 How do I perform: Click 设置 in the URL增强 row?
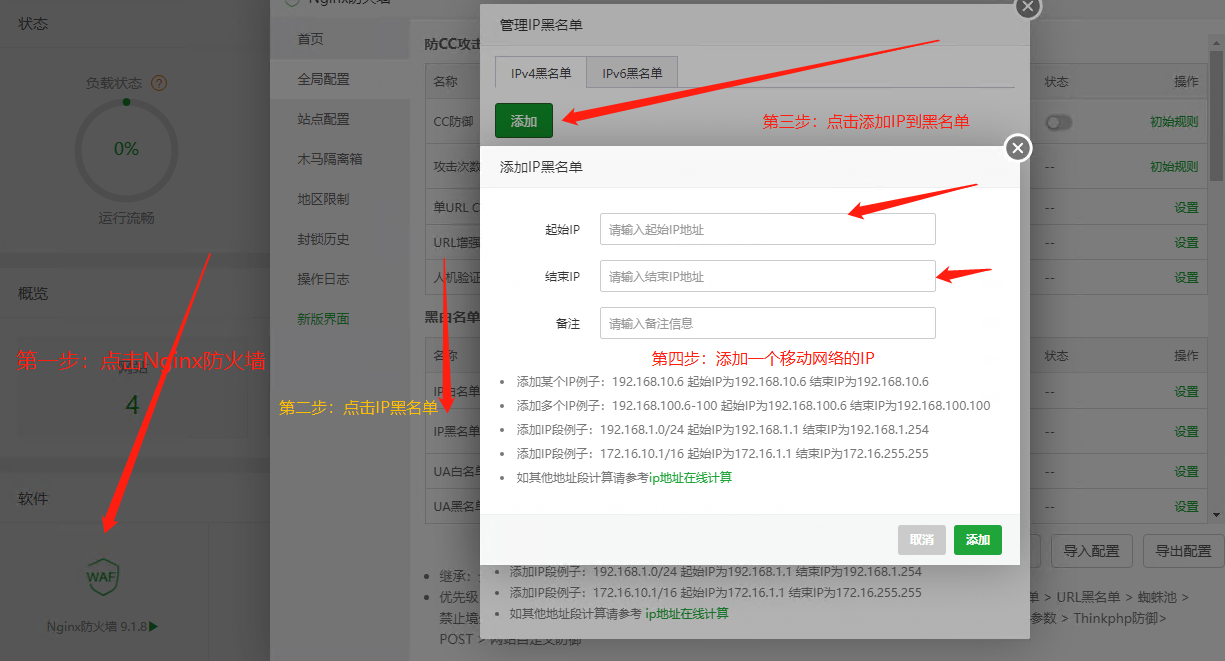tap(1186, 243)
